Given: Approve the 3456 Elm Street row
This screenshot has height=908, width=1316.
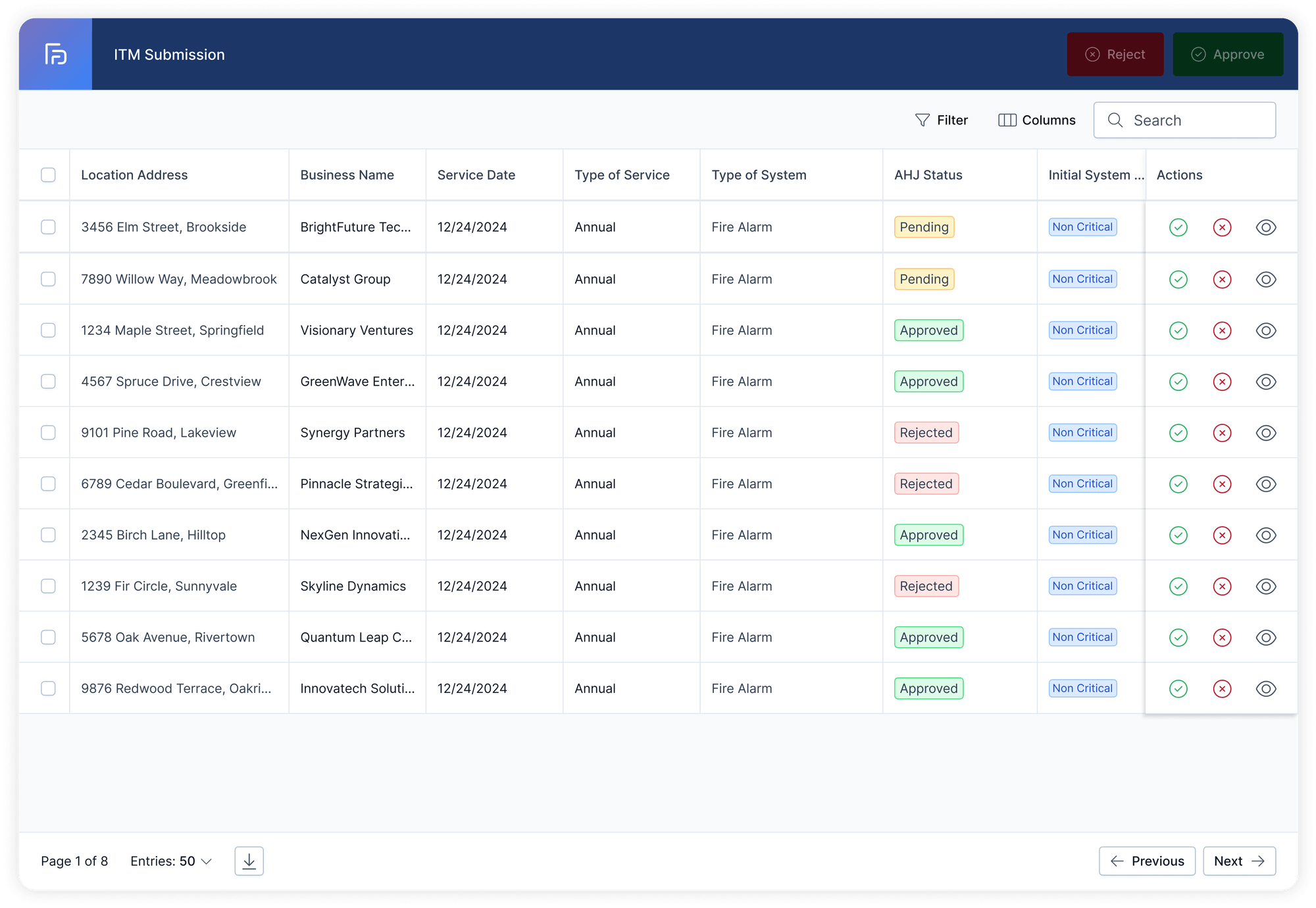Looking at the screenshot, I should [1178, 227].
